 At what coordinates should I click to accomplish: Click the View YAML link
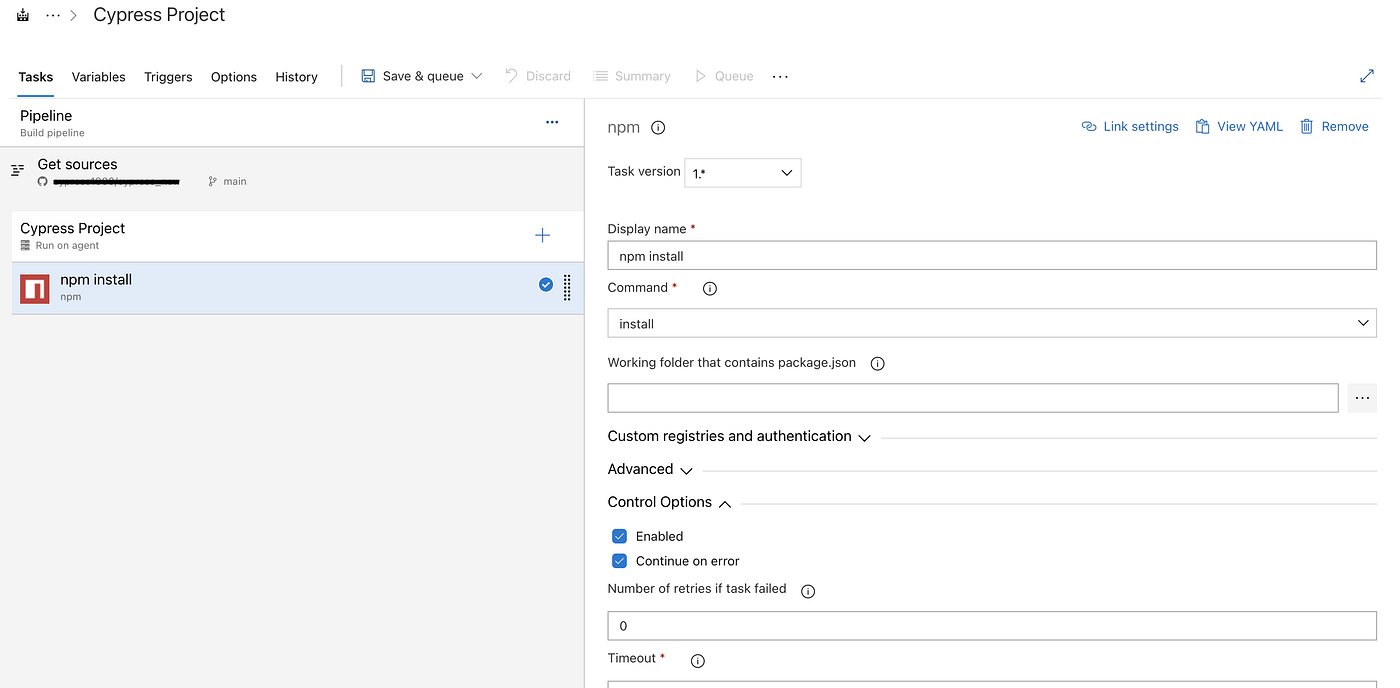coord(1239,127)
